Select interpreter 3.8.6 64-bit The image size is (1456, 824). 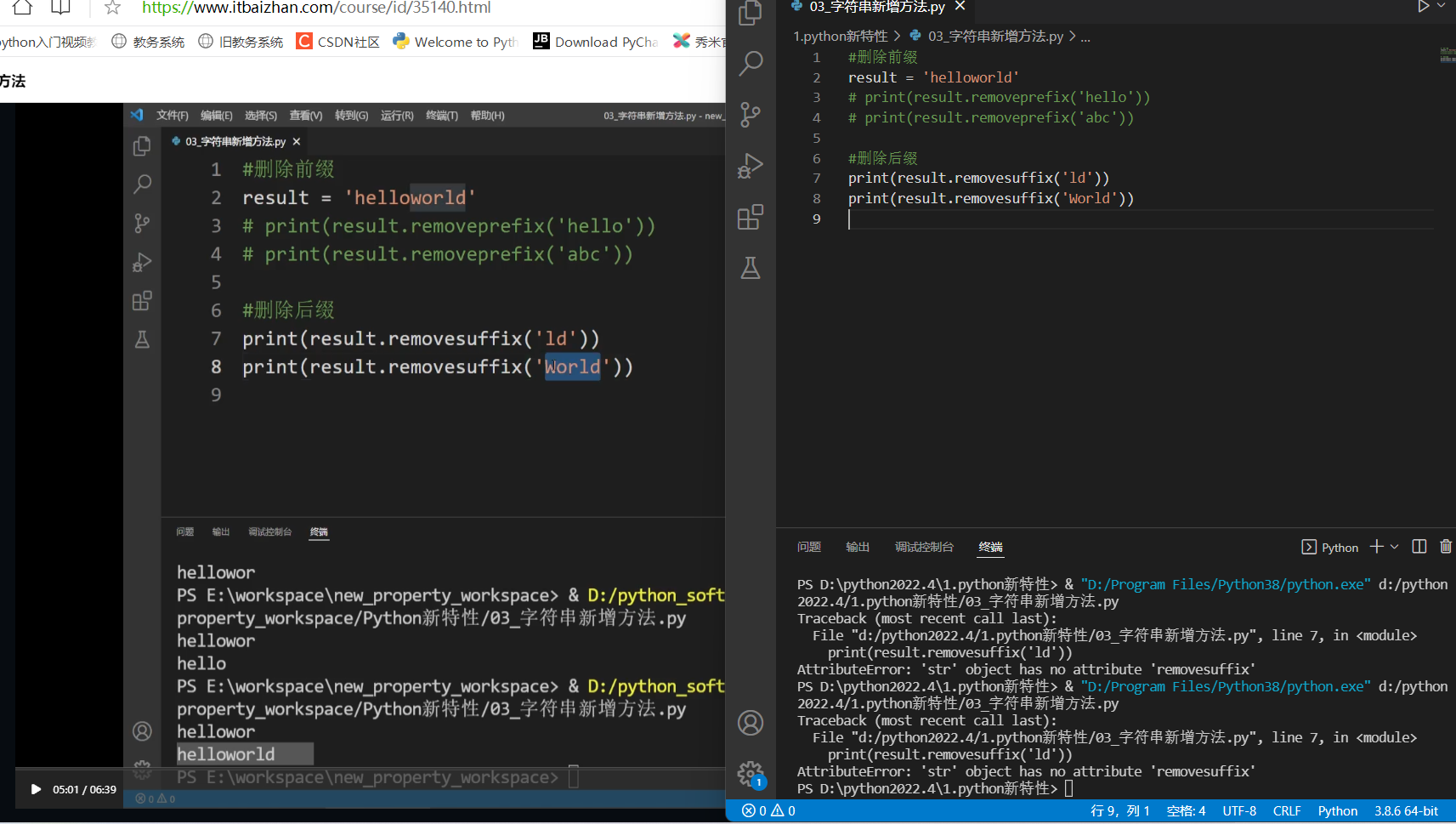[1407, 811]
